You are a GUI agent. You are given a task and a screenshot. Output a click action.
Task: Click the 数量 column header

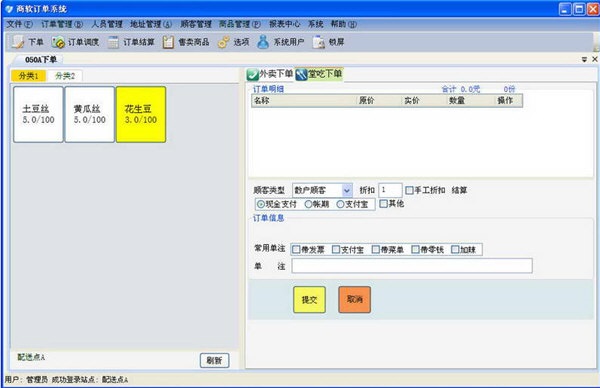pos(471,101)
